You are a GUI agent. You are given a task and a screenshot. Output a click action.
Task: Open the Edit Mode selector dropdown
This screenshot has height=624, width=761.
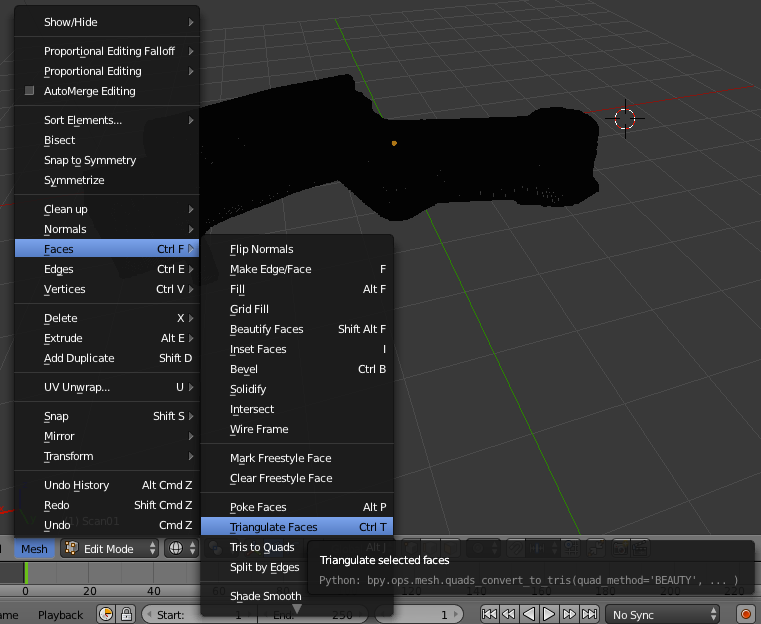[x=110, y=548]
